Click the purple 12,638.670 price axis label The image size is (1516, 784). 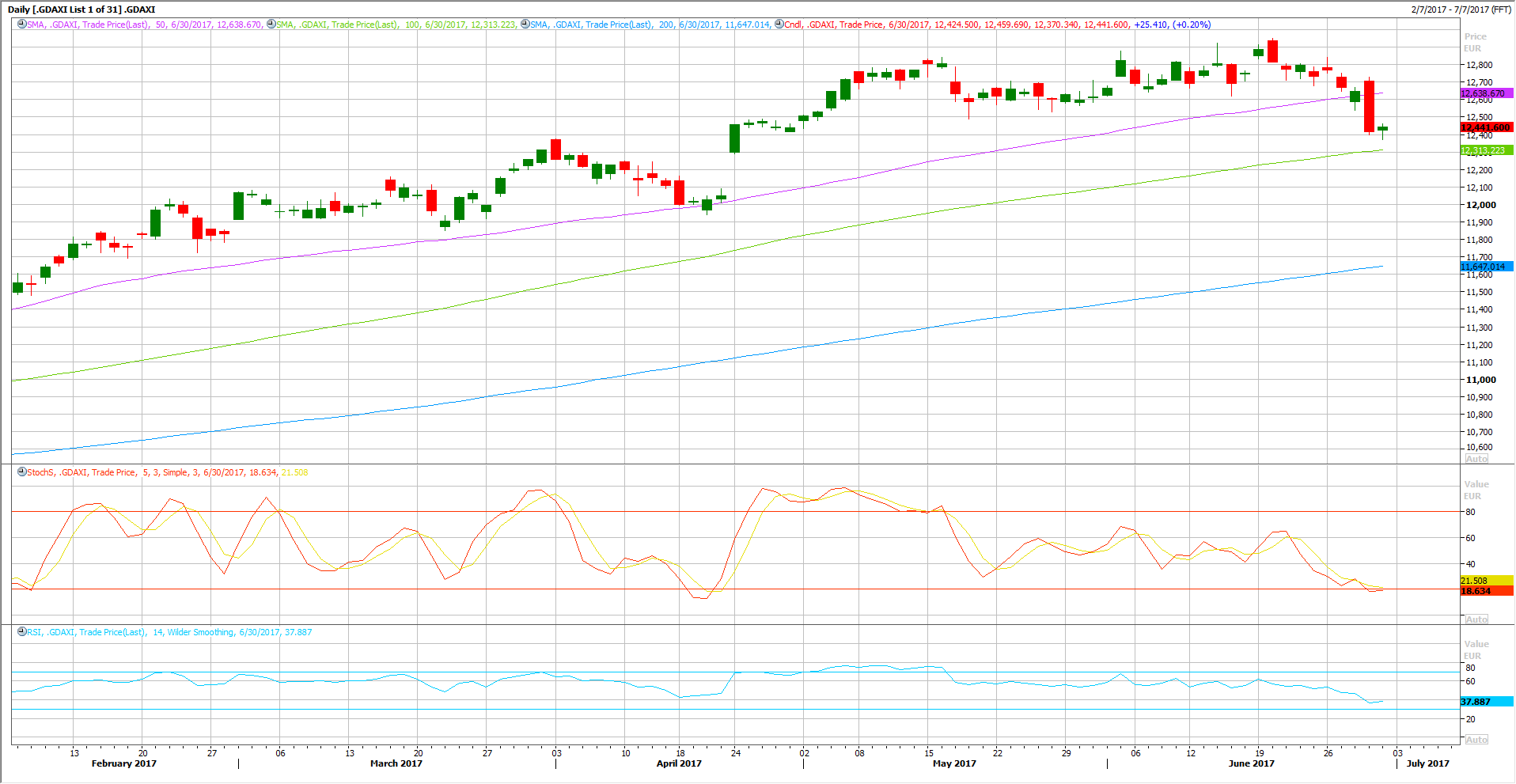click(x=1485, y=93)
